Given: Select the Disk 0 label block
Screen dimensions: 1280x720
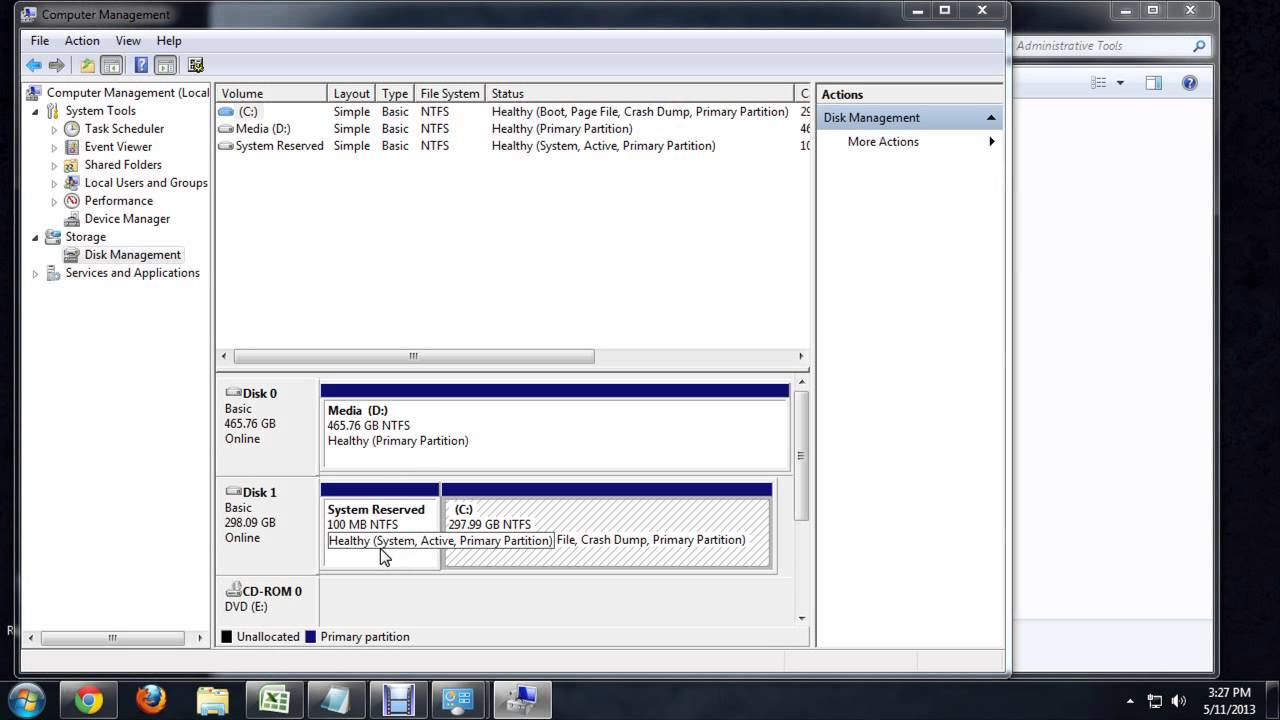Looking at the screenshot, I should tap(268, 427).
